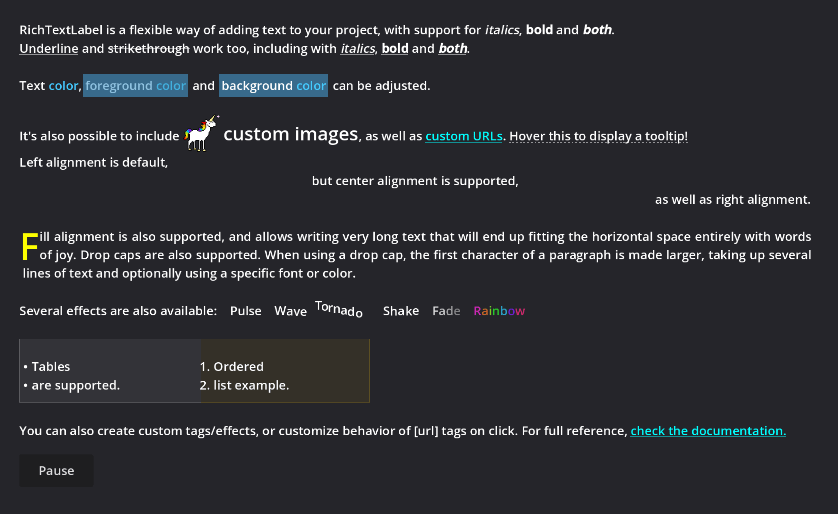Click the Rainbow effect word
838x514 pixels.
[x=499, y=311]
